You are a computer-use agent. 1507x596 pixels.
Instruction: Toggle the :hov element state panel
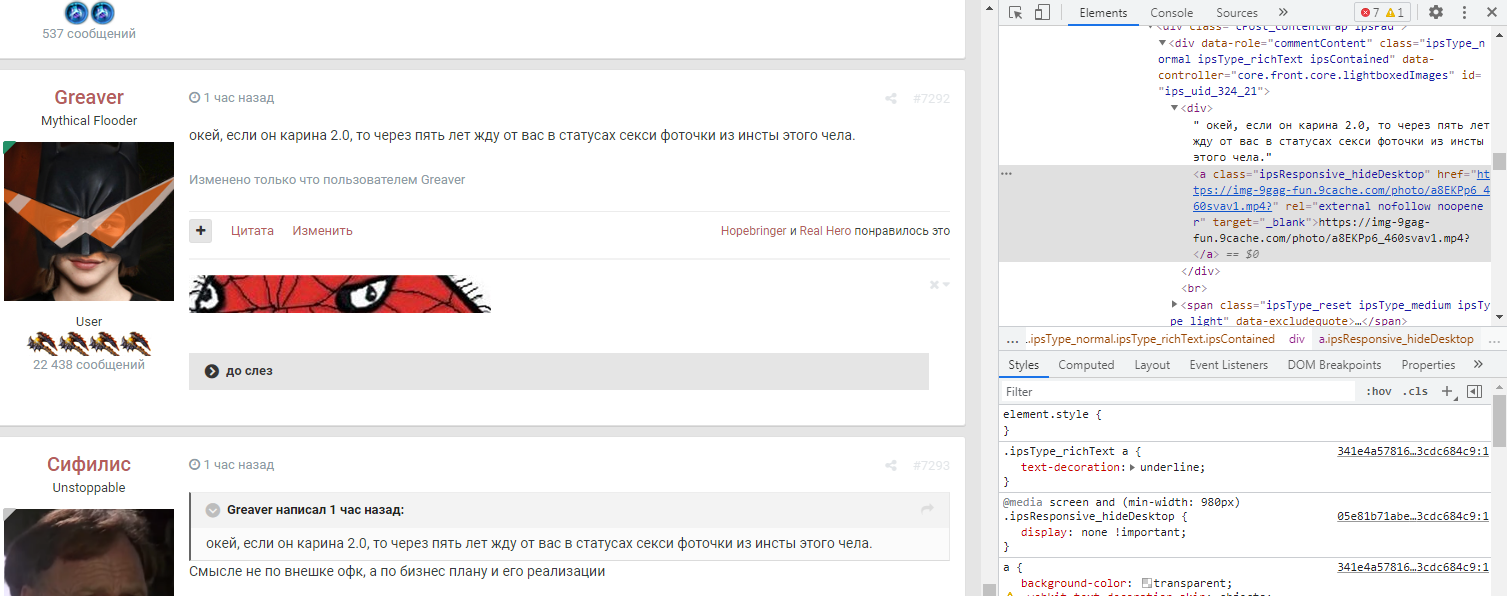pos(1378,392)
